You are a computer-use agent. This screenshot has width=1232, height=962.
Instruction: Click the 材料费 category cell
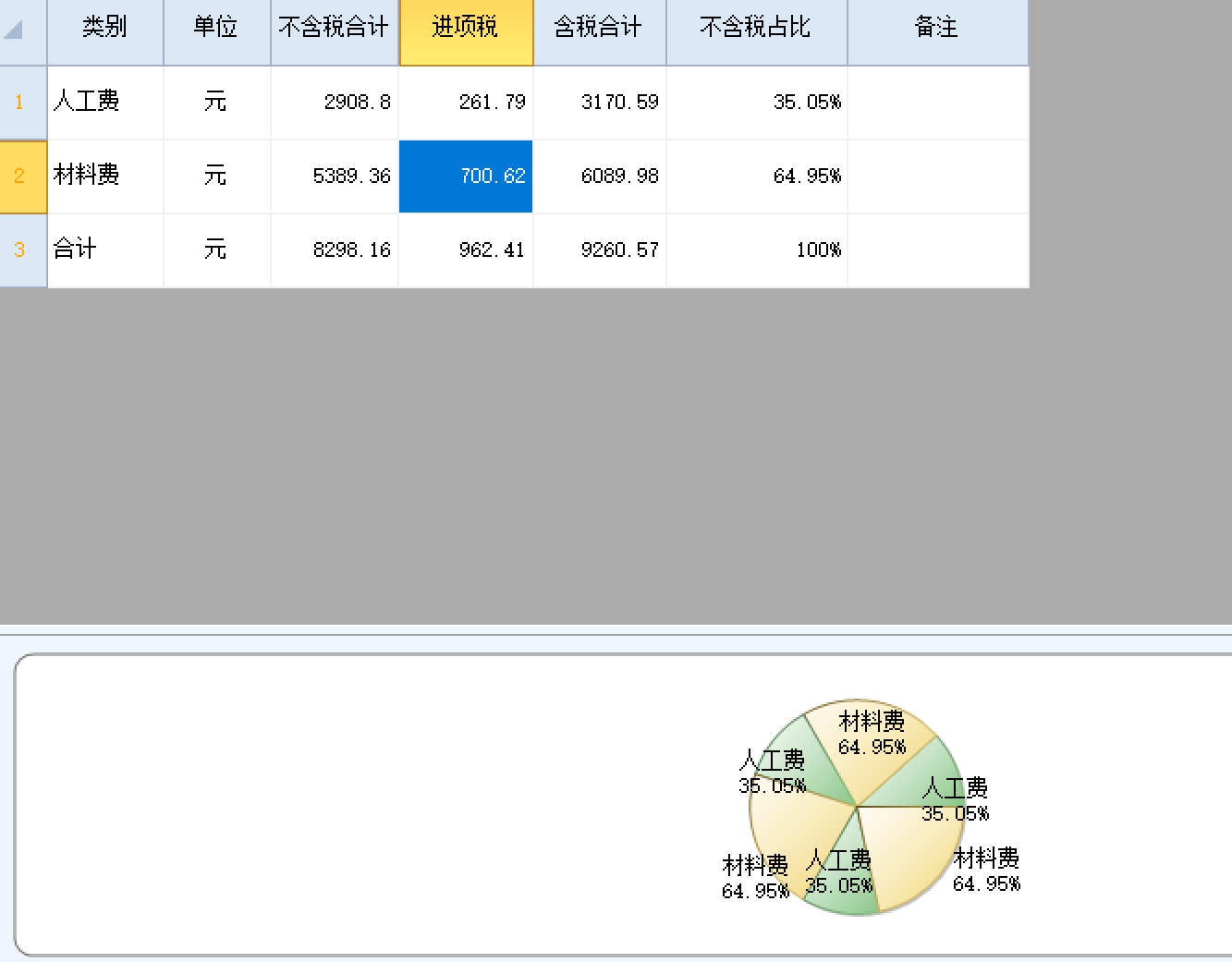tap(105, 177)
